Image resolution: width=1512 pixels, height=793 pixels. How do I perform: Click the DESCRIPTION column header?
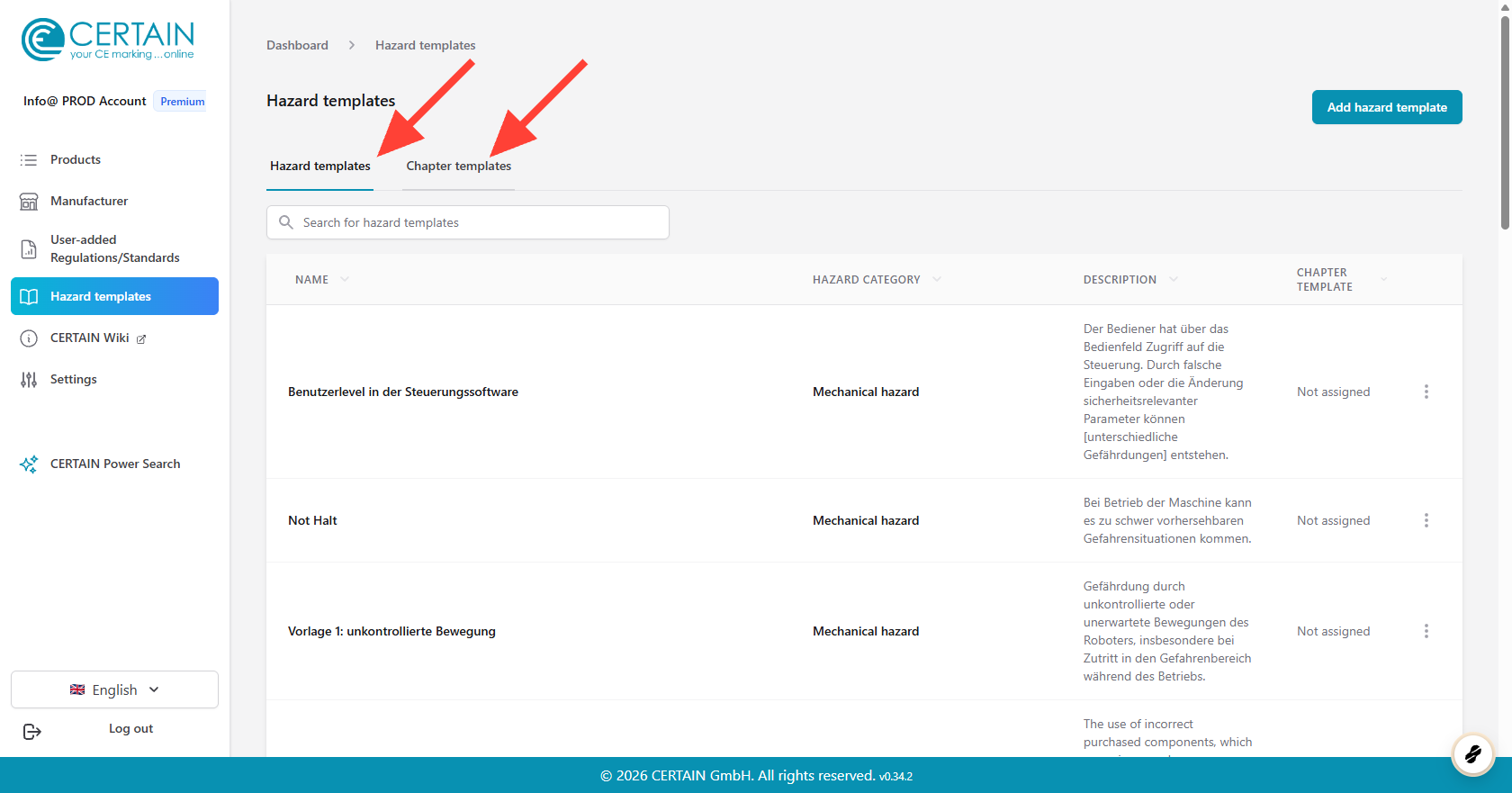tap(1120, 280)
